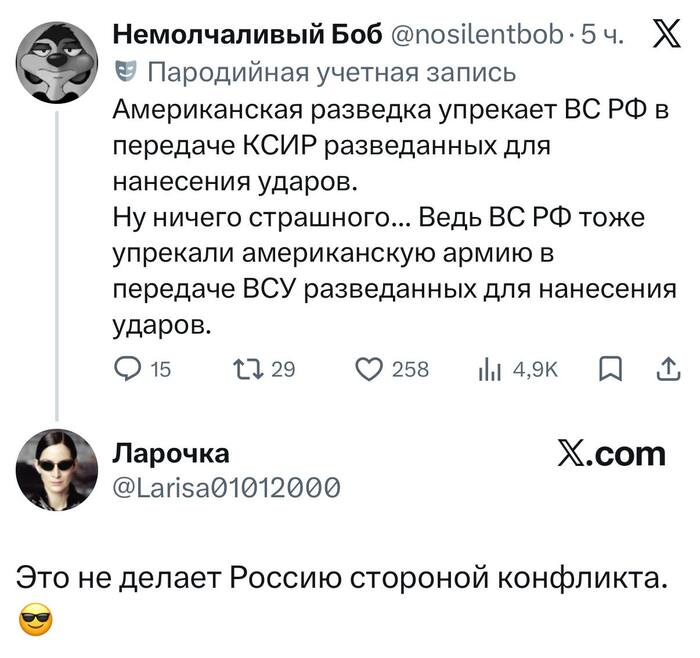Screen dimensions: 700x658
Task: Click the reply speech bubble icon
Action: click(129, 371)
